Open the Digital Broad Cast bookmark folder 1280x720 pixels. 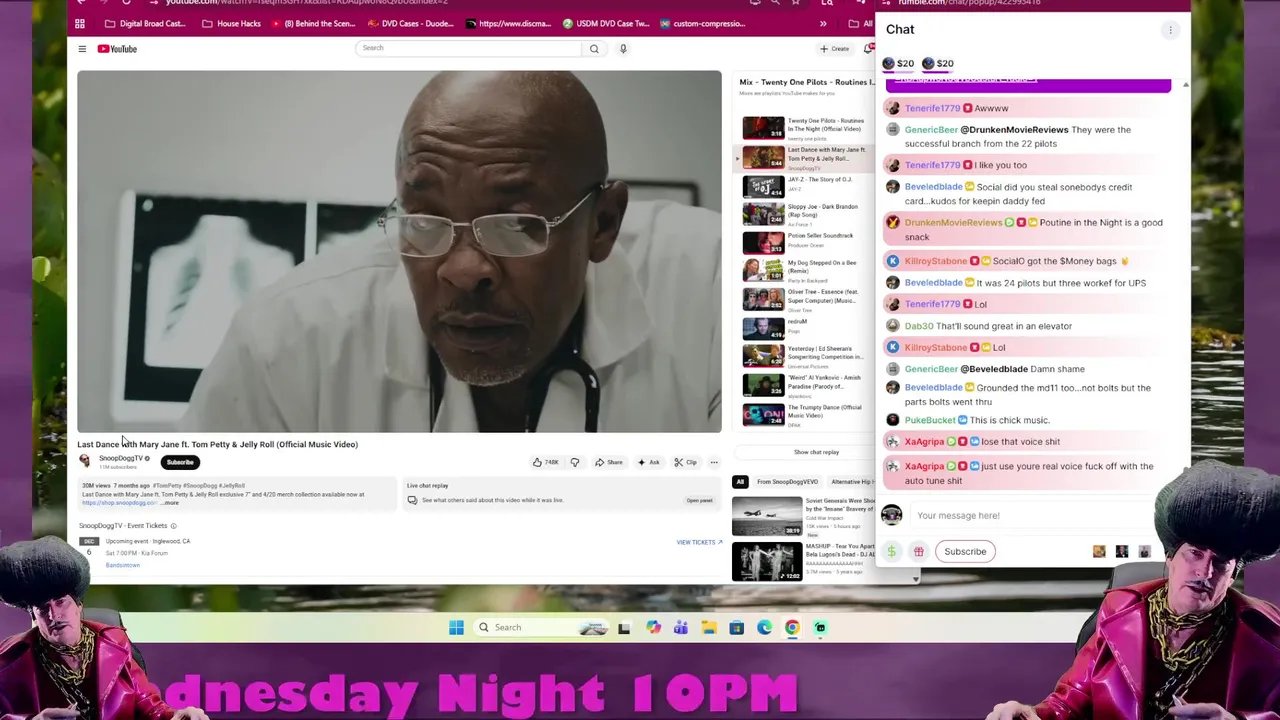[144, 24]
